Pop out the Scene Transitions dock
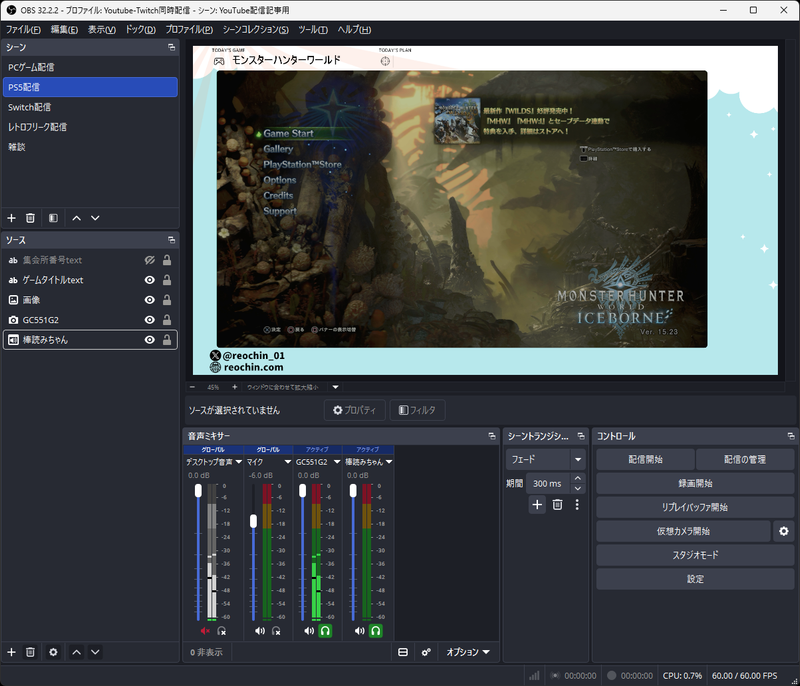Screen dimensions: 800x686 [581, 436]
